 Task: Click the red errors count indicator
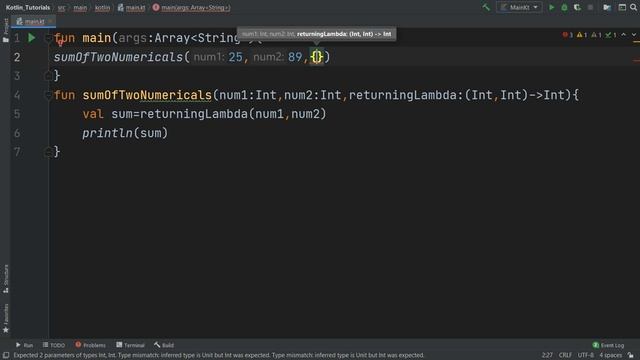point(567,35)
